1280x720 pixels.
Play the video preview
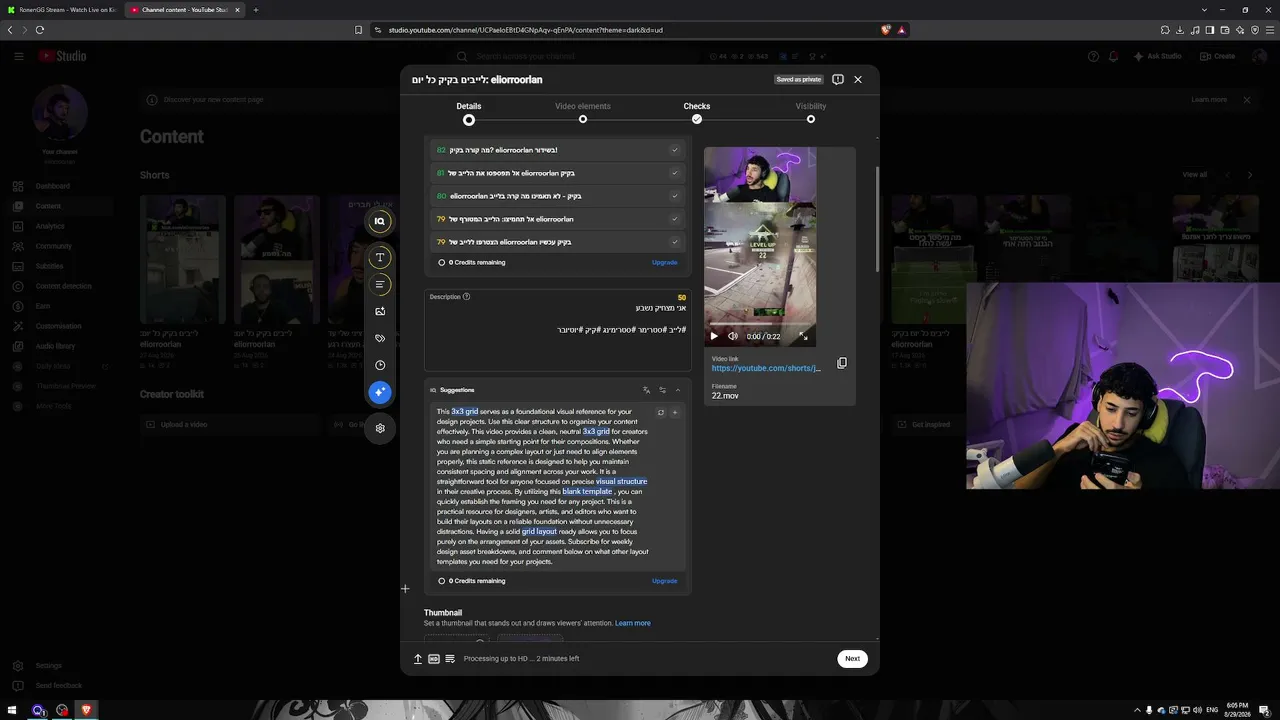click(x=714, y=336)
